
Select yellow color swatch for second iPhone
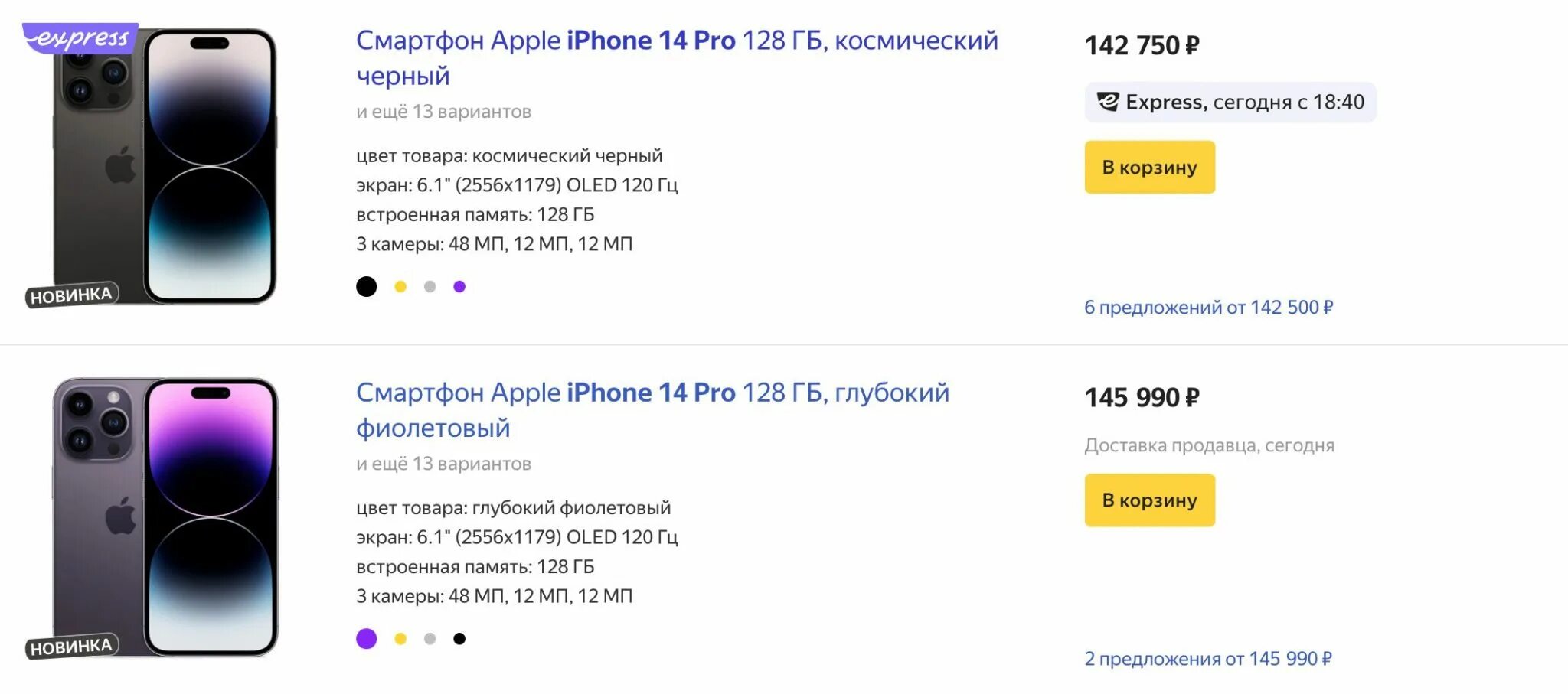tap(400, 639)
